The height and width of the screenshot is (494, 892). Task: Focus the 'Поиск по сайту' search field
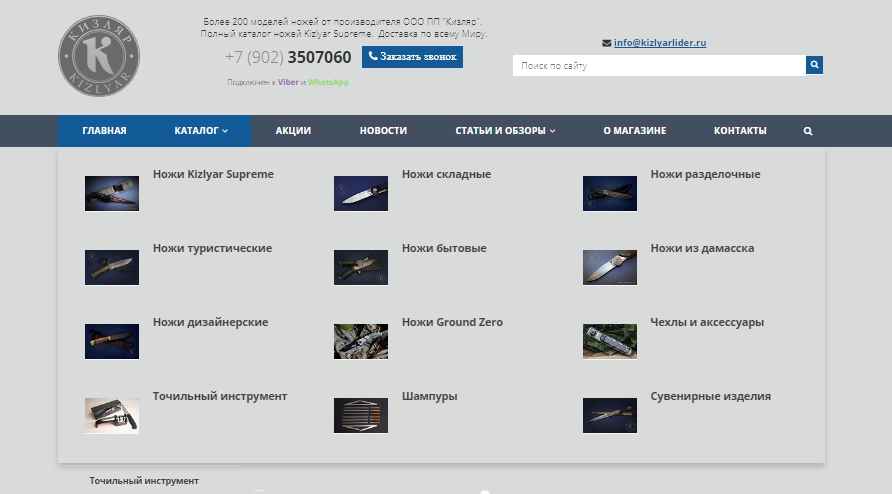point(659,65)
